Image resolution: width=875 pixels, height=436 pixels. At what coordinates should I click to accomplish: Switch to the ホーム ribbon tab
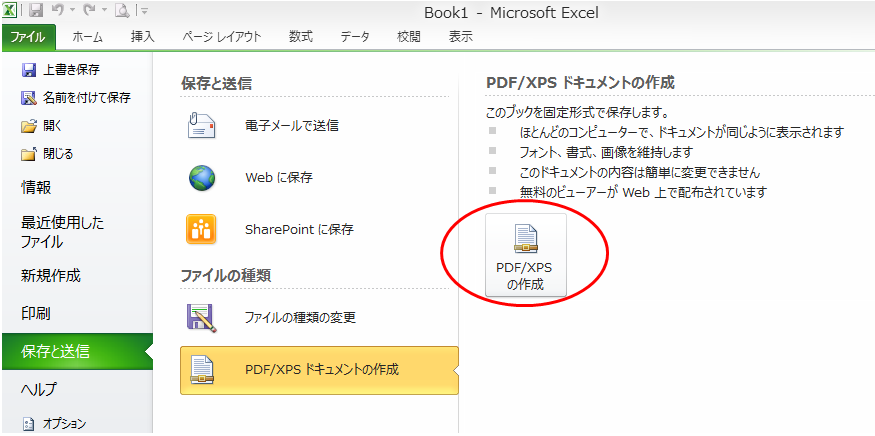click(88, 37)
